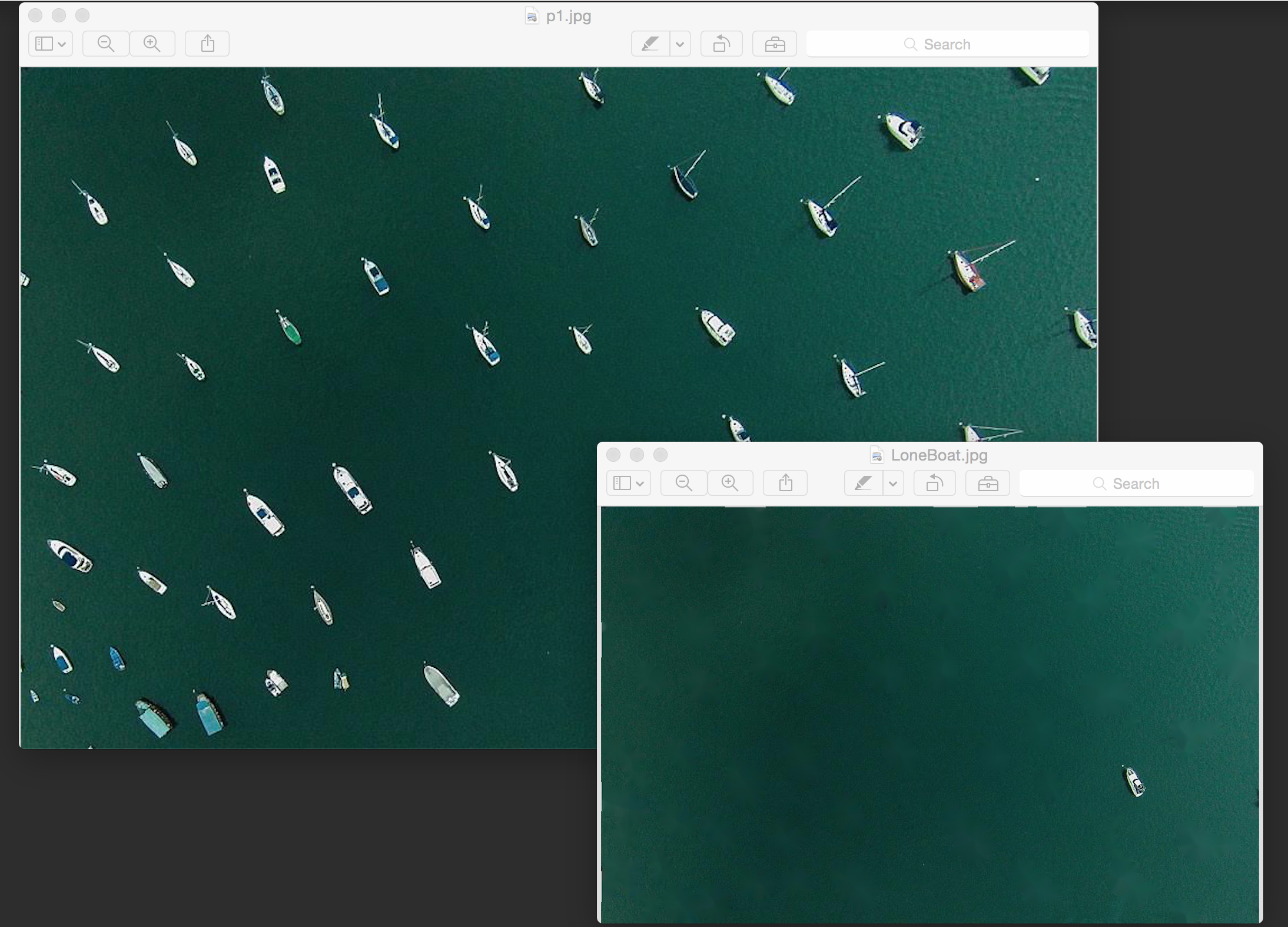Click the highlight pen in LoneBoat.jpg toolbar
This screenshot has width=1288, height=927.
coord(864,483)
